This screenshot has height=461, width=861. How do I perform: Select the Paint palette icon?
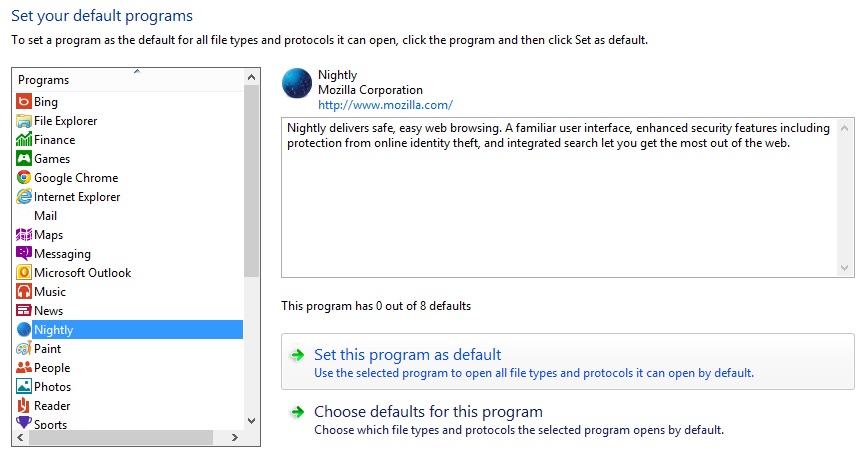[x=24, y=348]
